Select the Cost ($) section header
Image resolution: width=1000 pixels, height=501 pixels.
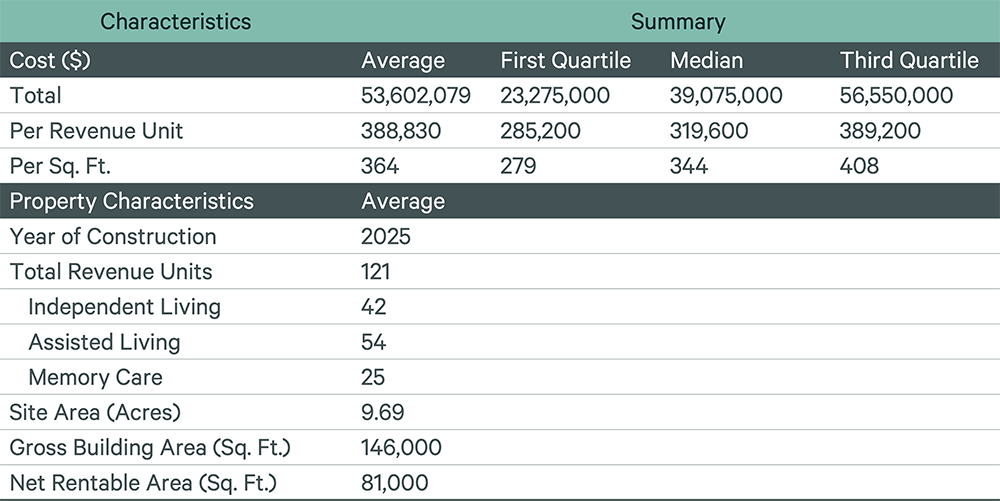tap(50, 61)
